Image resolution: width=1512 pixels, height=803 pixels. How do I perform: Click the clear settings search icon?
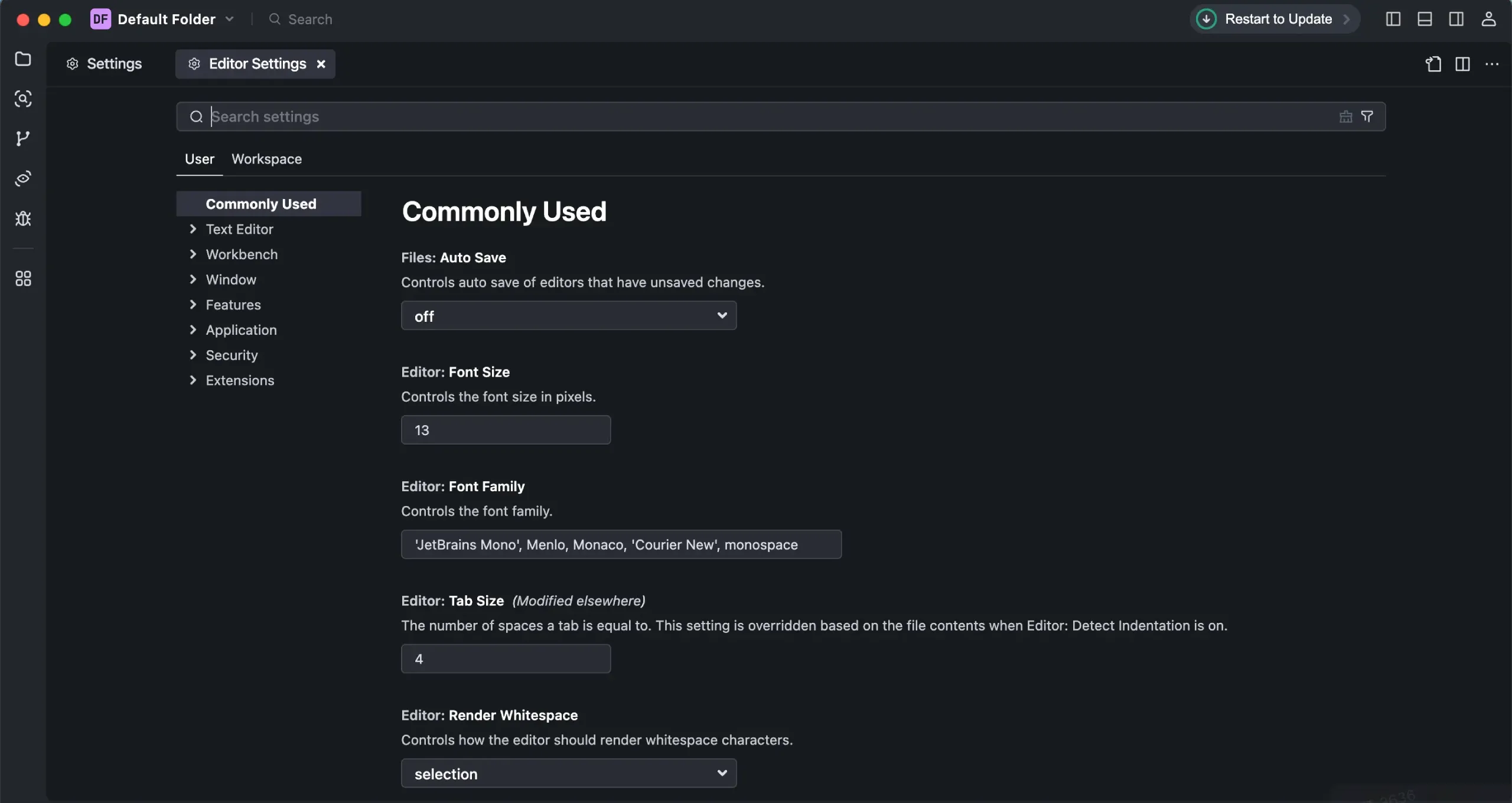click(1345, 116)
